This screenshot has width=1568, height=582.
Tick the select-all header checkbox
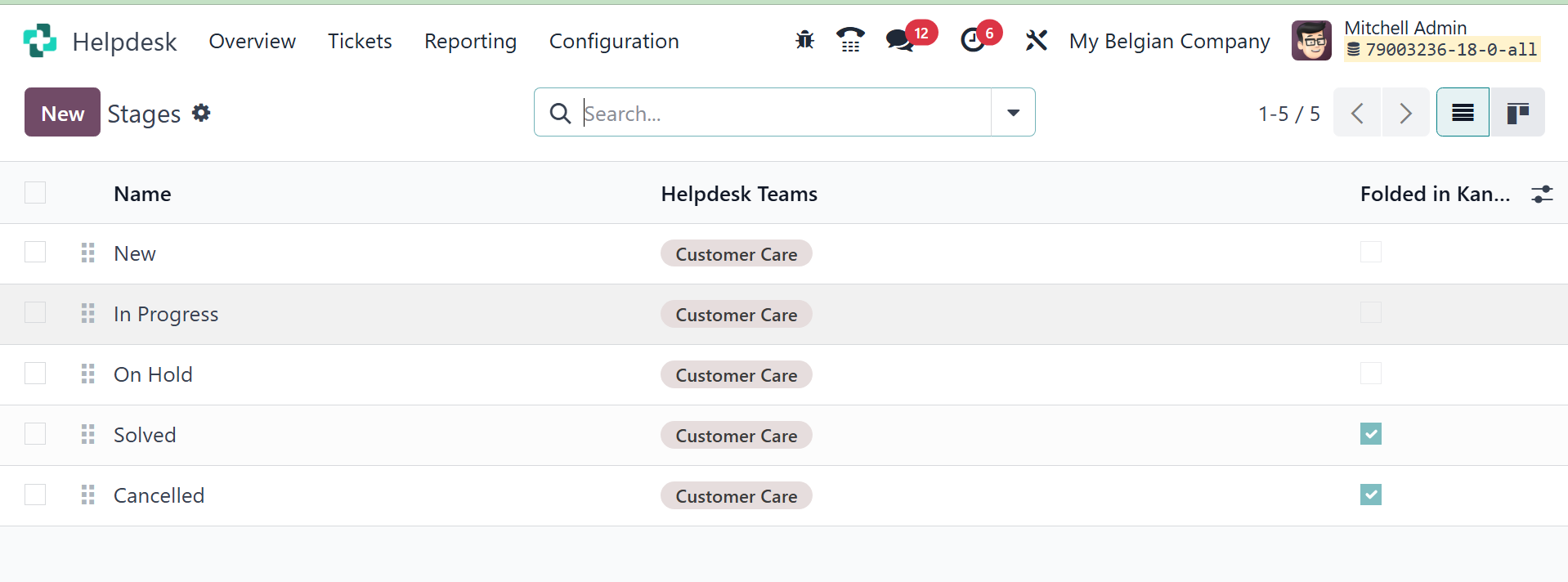(x=35, y=193)
